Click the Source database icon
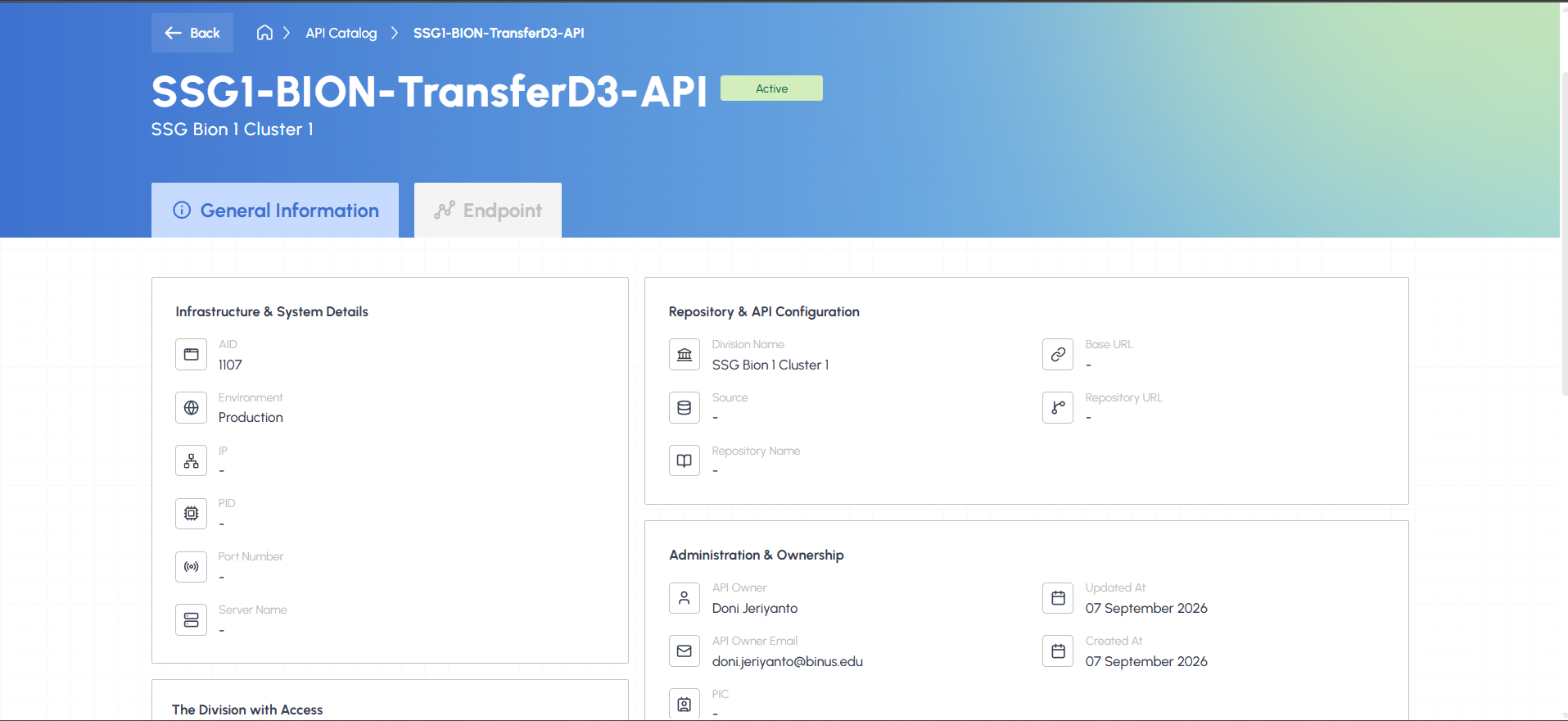This screenshot has height=721, width=1568. tap(685, 407)
